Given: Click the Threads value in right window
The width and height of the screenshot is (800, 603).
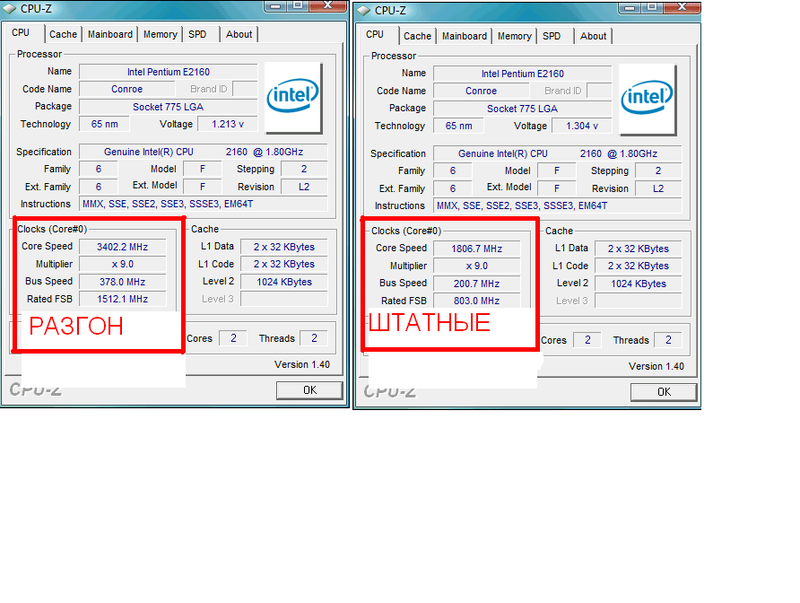Looking at the screenshot, I should coord(668,340).
